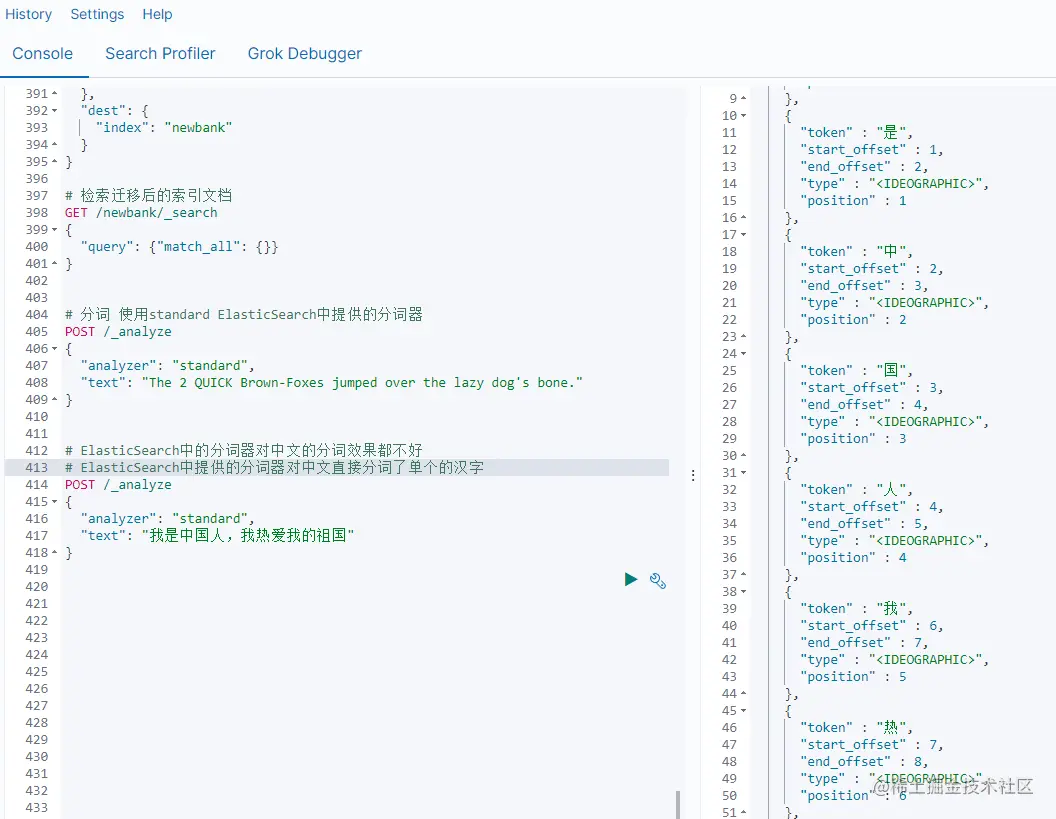Click the Chinese text value on line 417
This screenshot has height=819, width=1056.
[248, 535]
